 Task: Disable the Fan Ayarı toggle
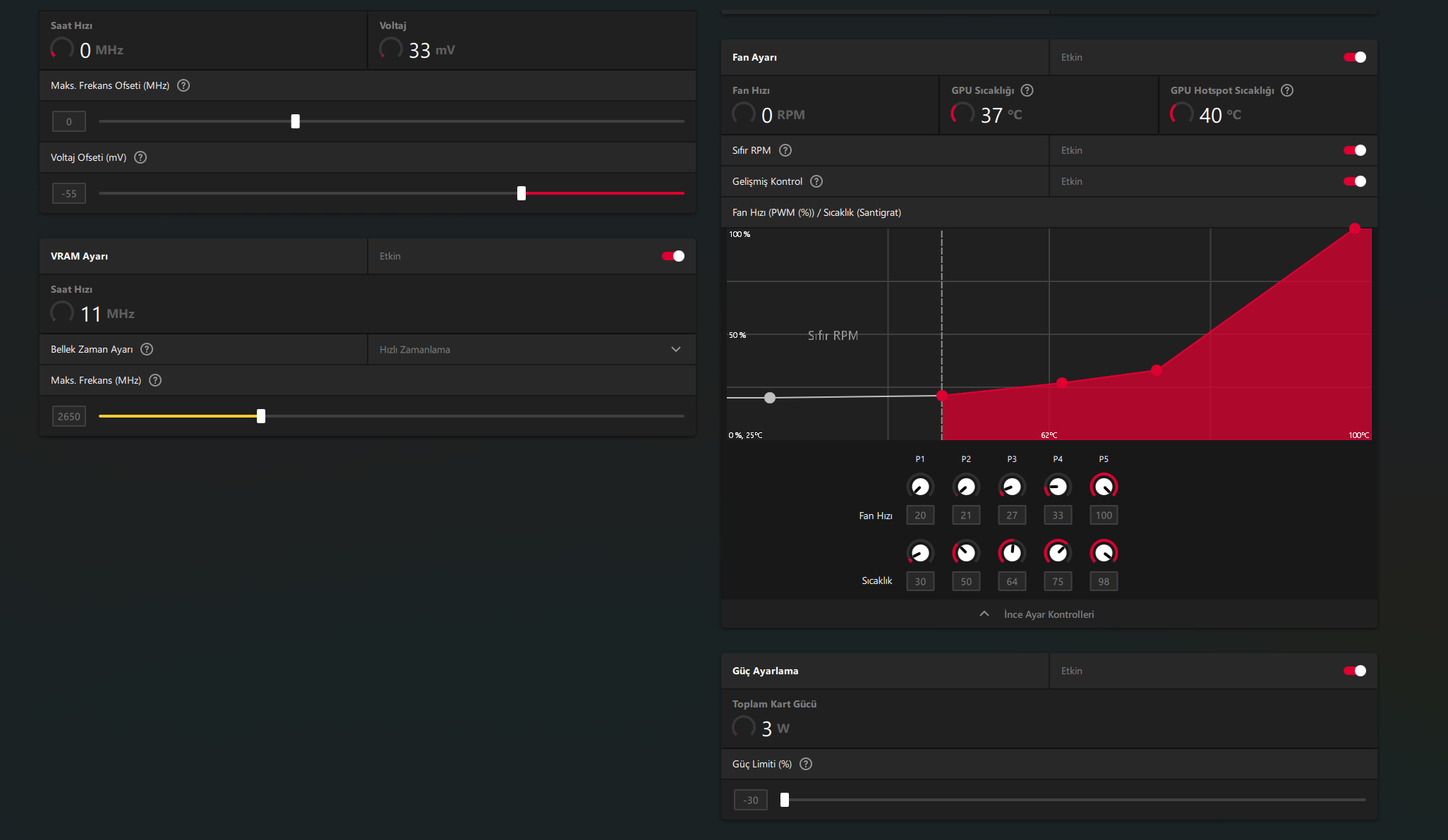(x=1354, y=57)
